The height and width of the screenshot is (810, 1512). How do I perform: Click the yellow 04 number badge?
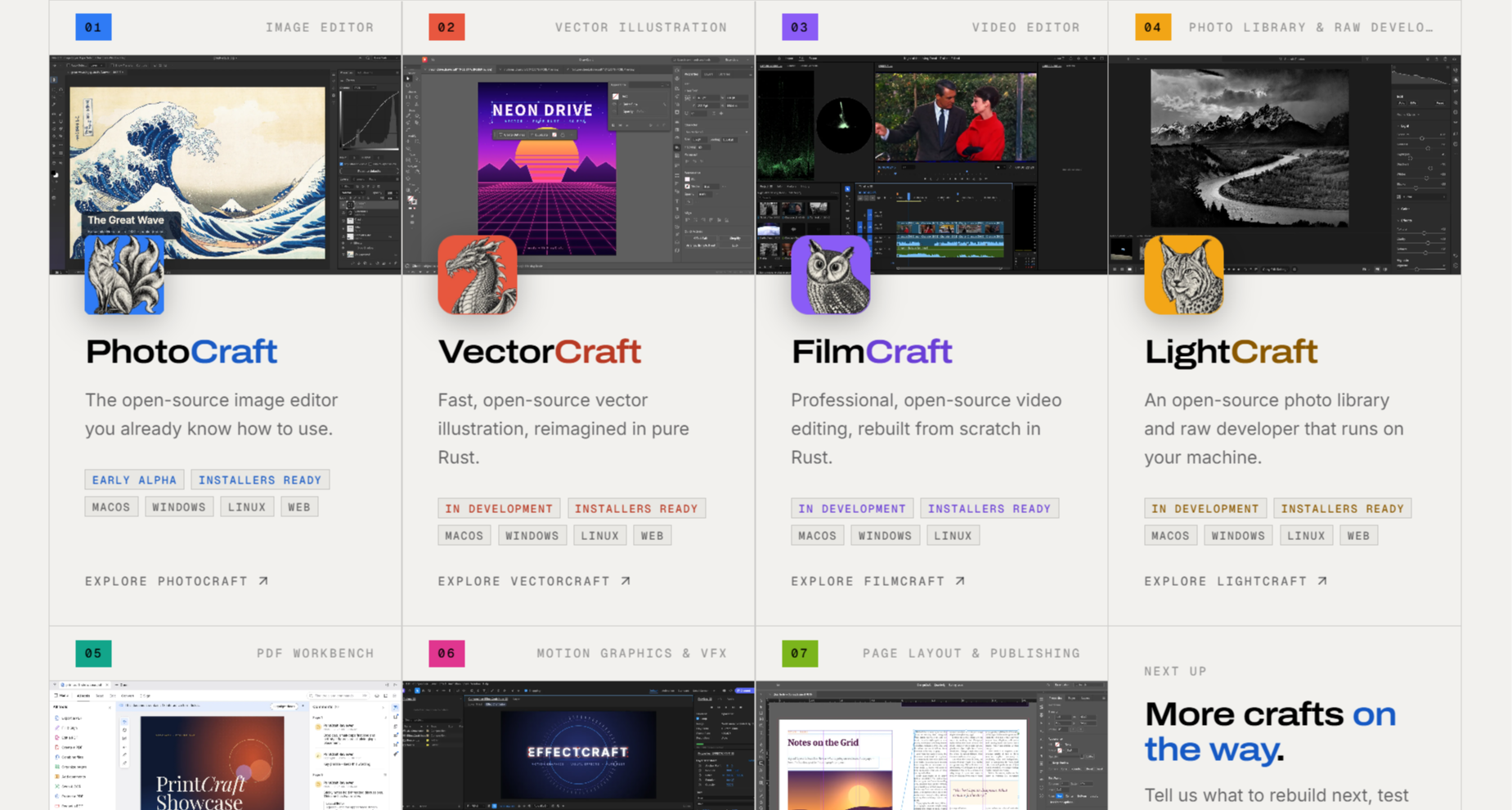click(1153, 27)
